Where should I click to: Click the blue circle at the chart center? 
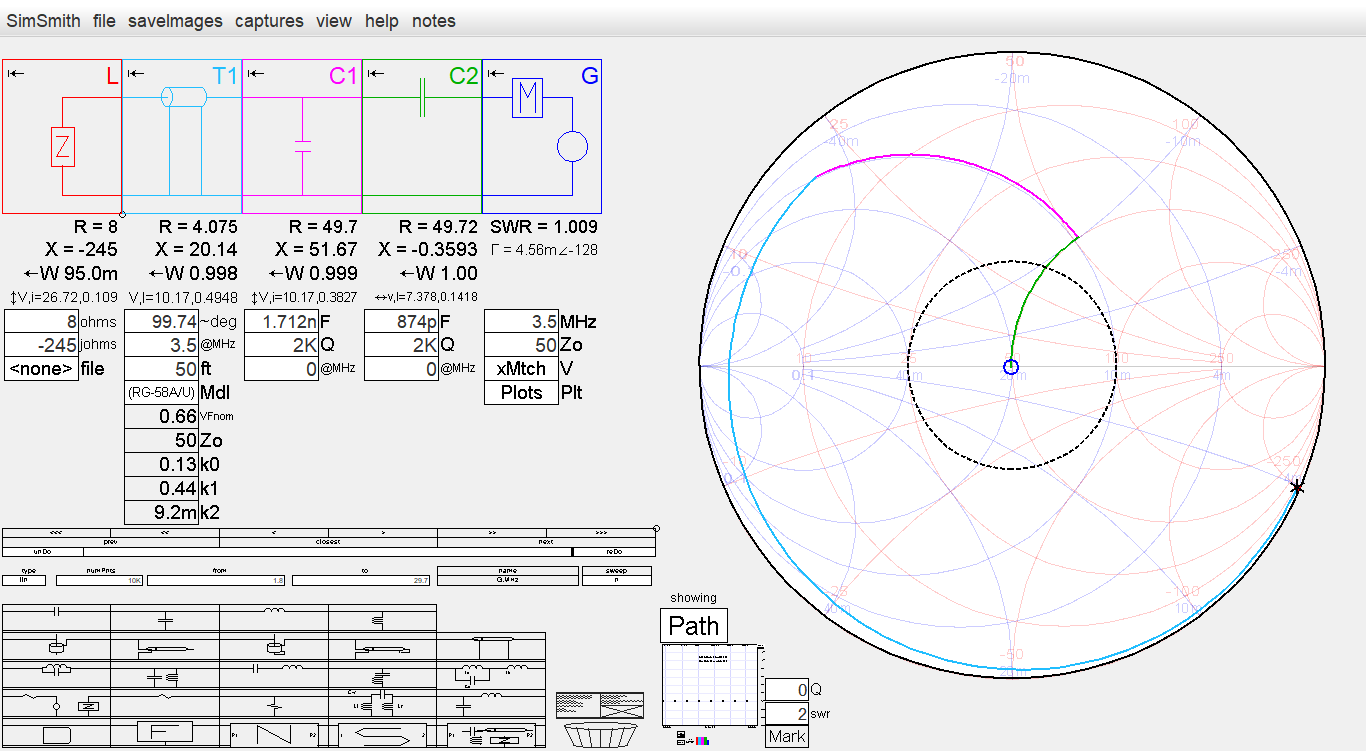pos(1010,366)
